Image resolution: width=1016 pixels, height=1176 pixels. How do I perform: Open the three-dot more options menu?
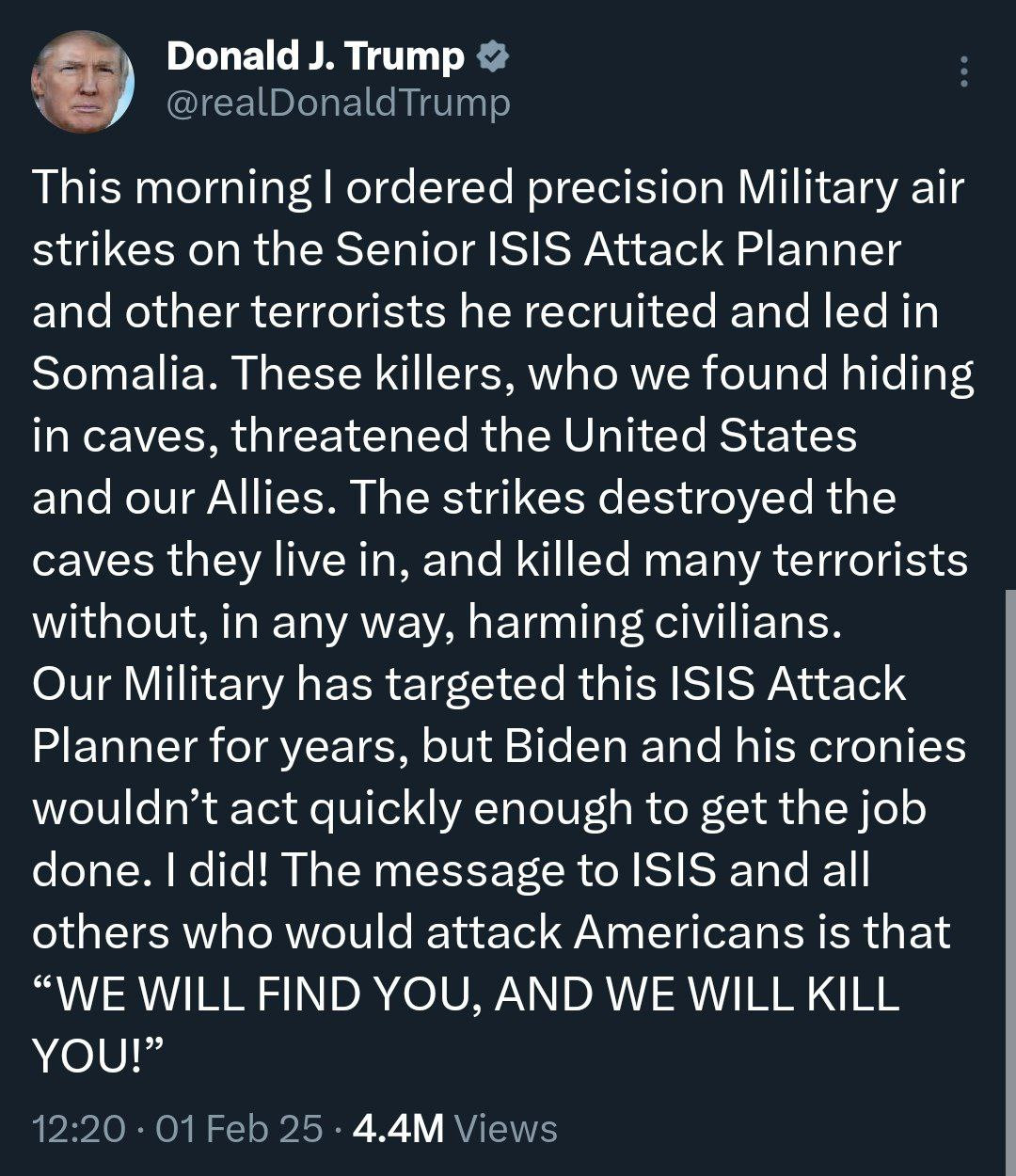point(963,72)
